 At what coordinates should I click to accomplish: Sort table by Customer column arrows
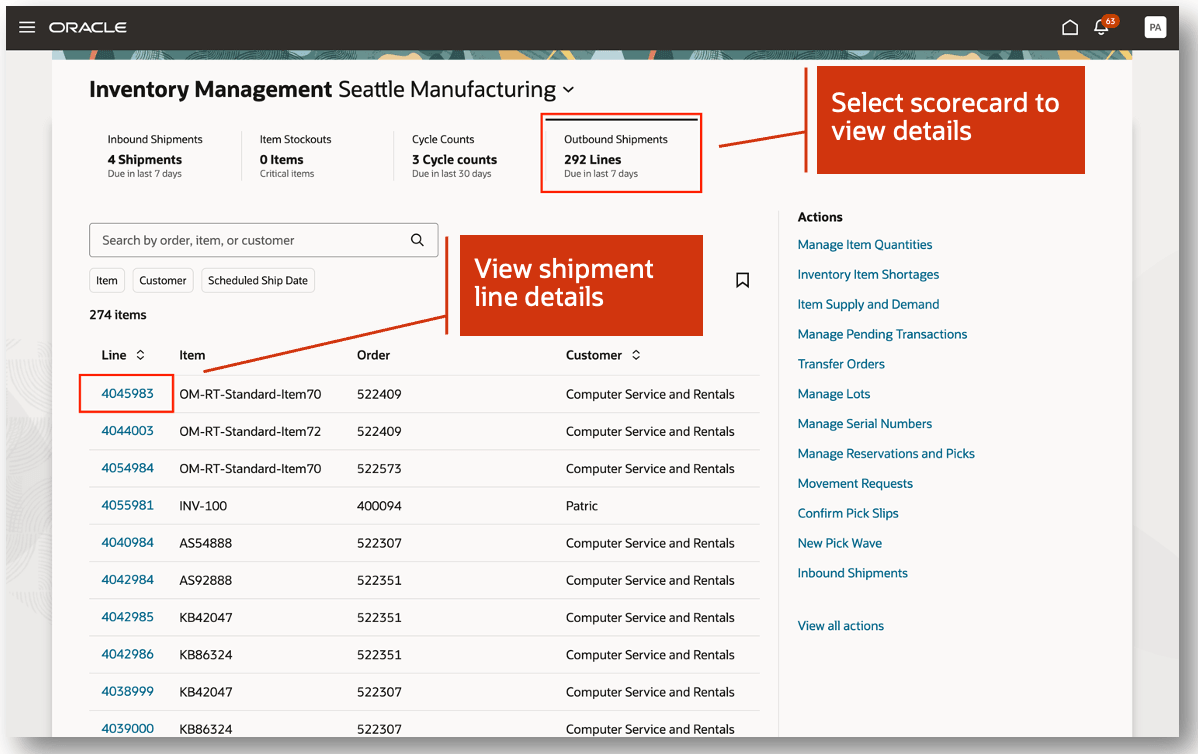pos(636,355)
